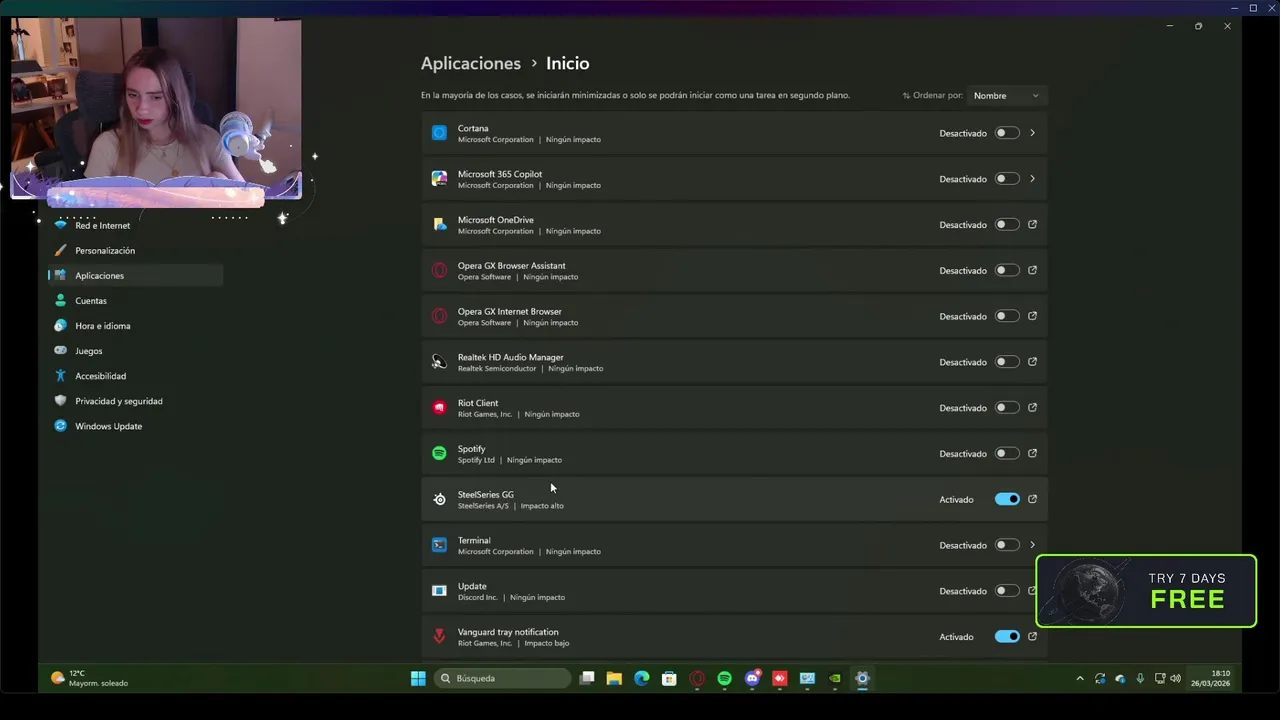Open Cuentas settings section
Image resolution: width=1280 pixels, height=720 pixels.
(135, 301)
